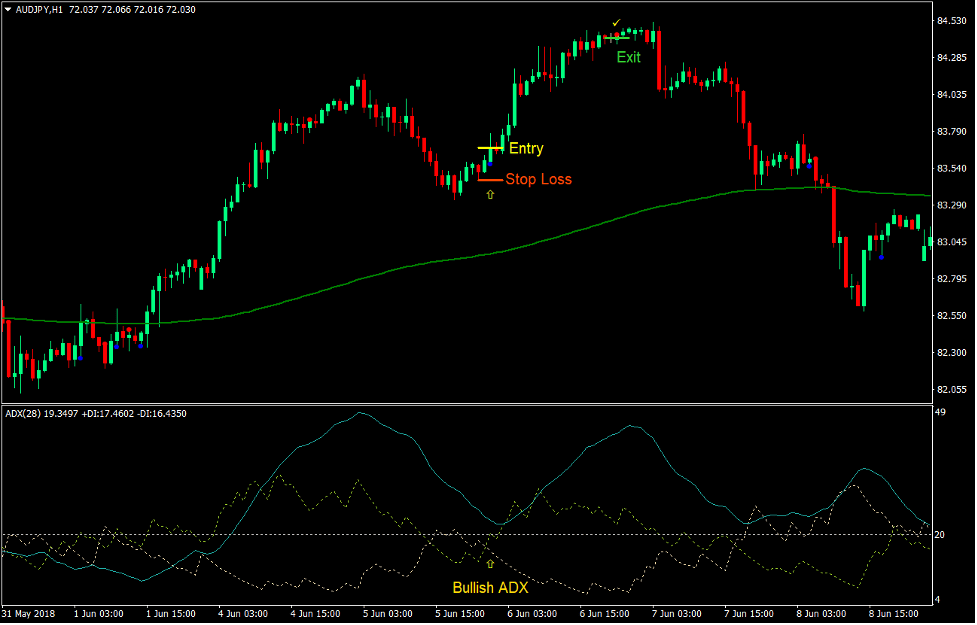Select the orange Stop Loss text label
Image resolution: width=977 pixels, height=625 pixels.
538,180
